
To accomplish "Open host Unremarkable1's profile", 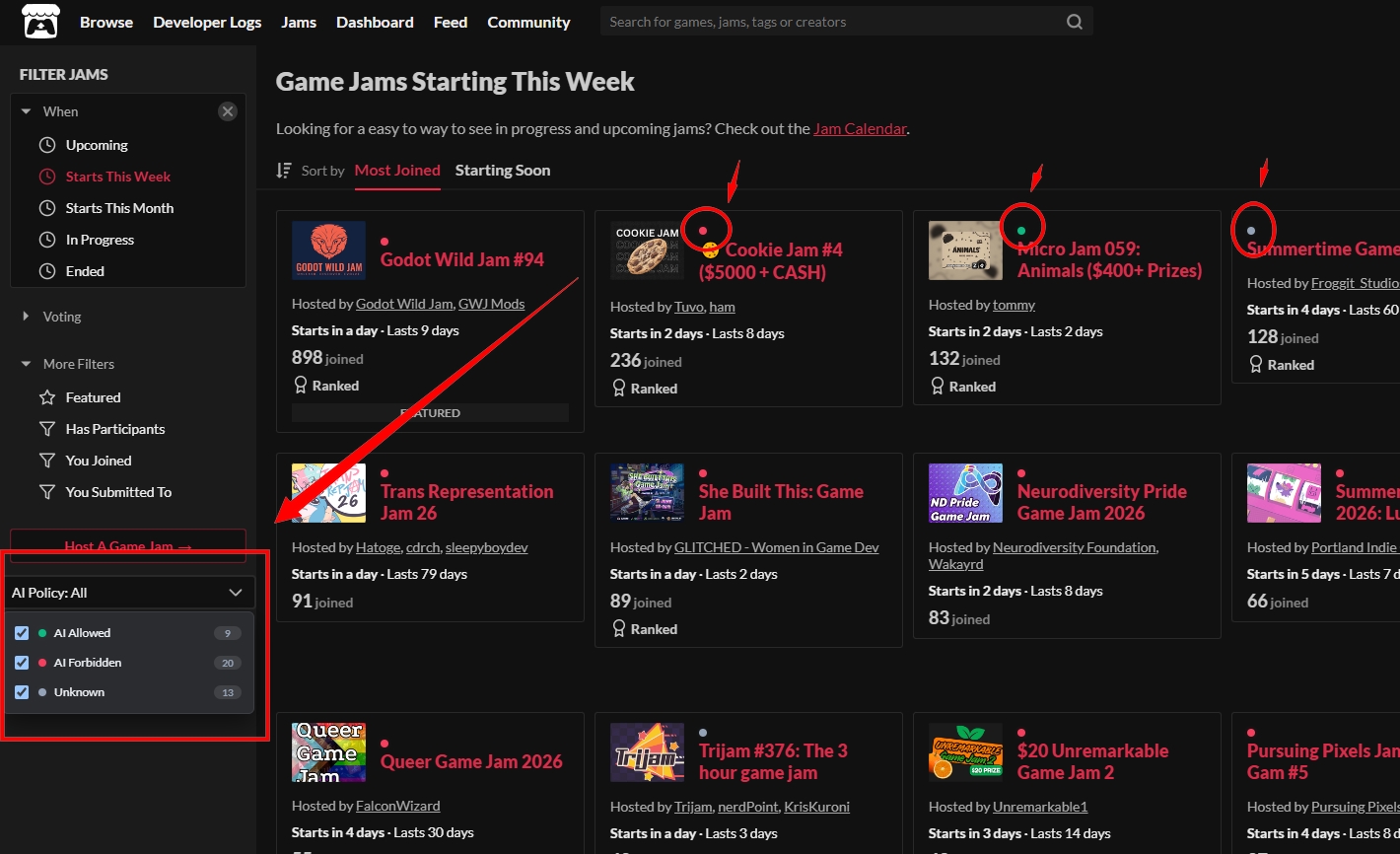I will point(1040,806).
